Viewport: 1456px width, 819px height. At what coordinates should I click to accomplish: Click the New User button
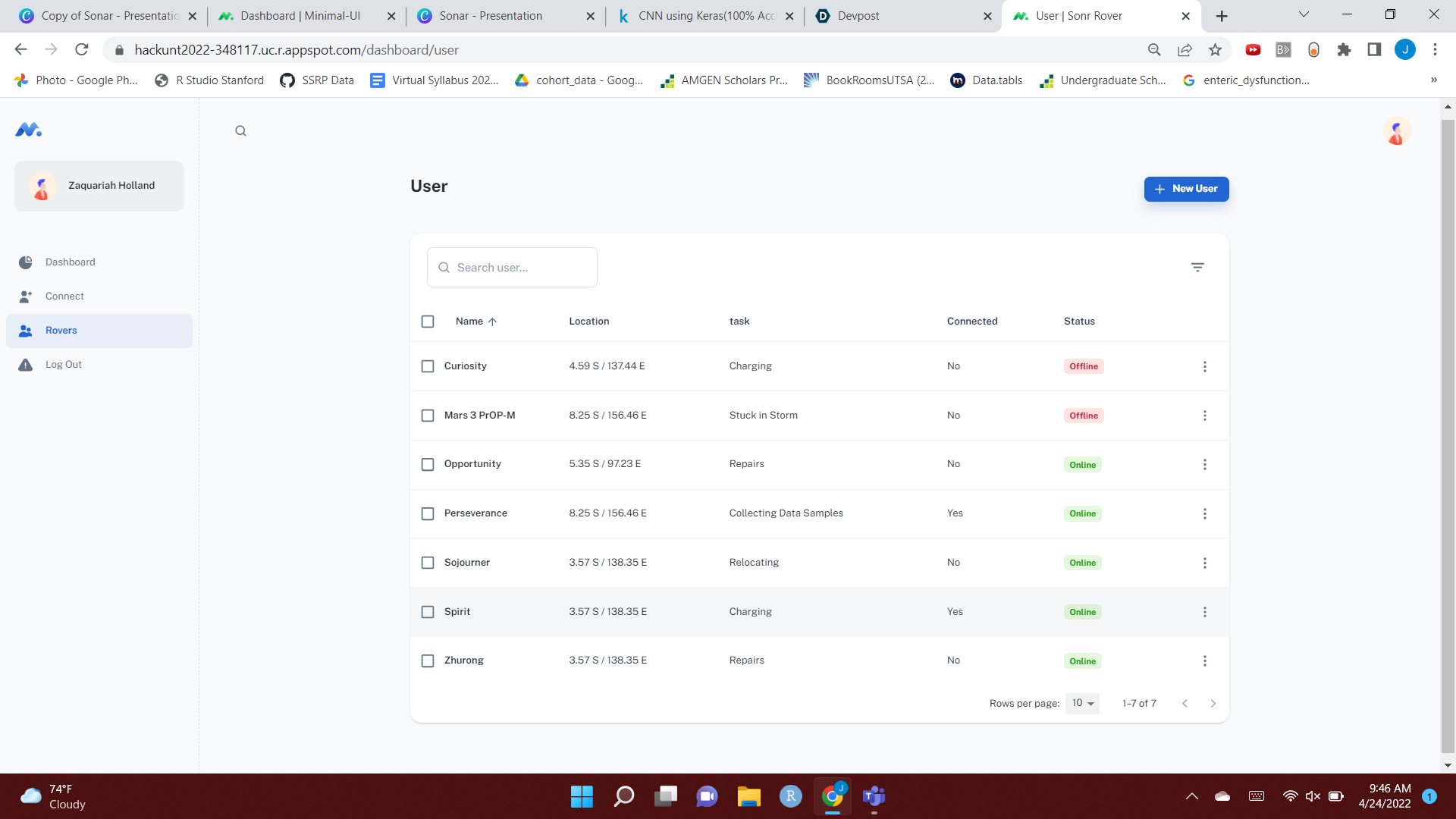pyautogui.click(x=1186, y=189)
